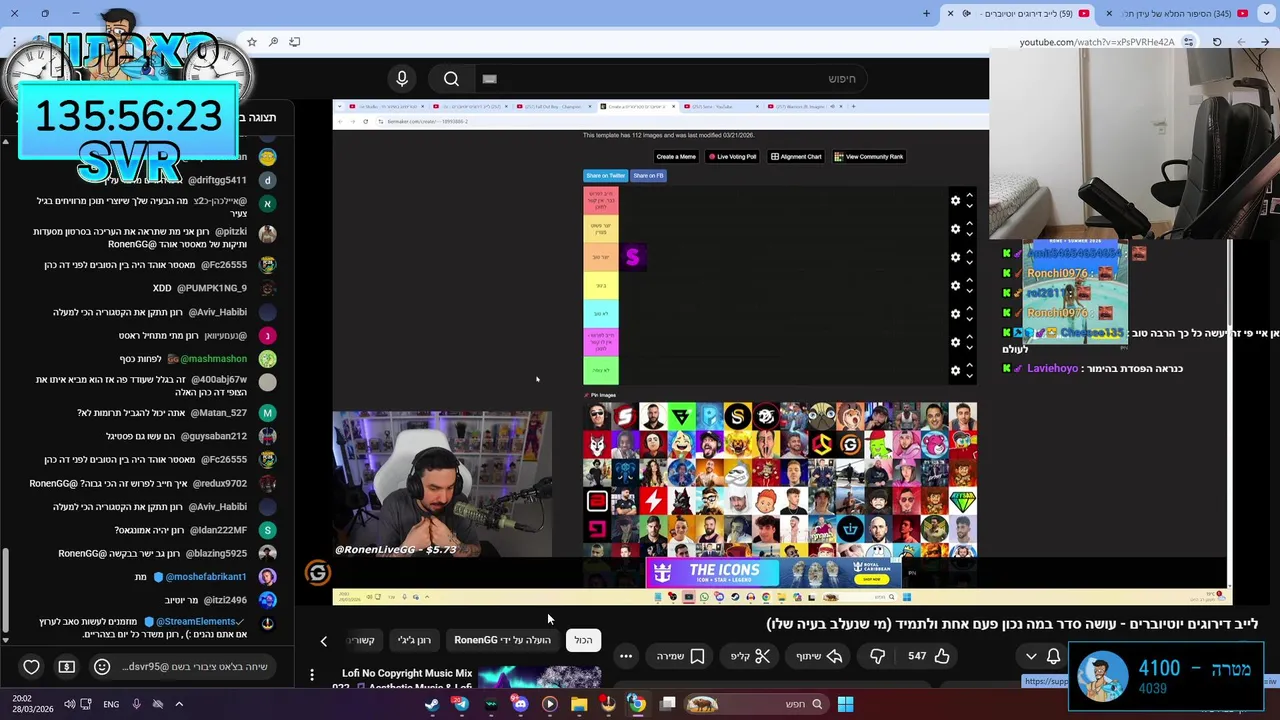Open site information icon beside the URL
The image size is (1280, 720).
pyautogui.click(x=1188, y=42)
